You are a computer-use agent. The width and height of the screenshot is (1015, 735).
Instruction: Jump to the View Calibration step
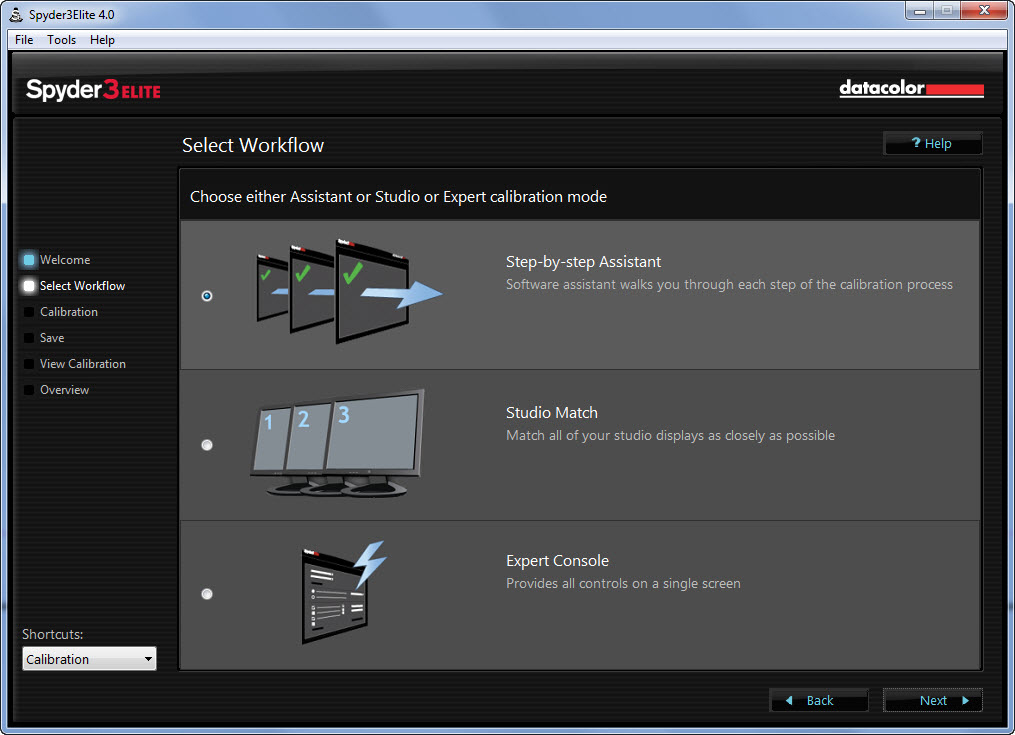[82, 364]
